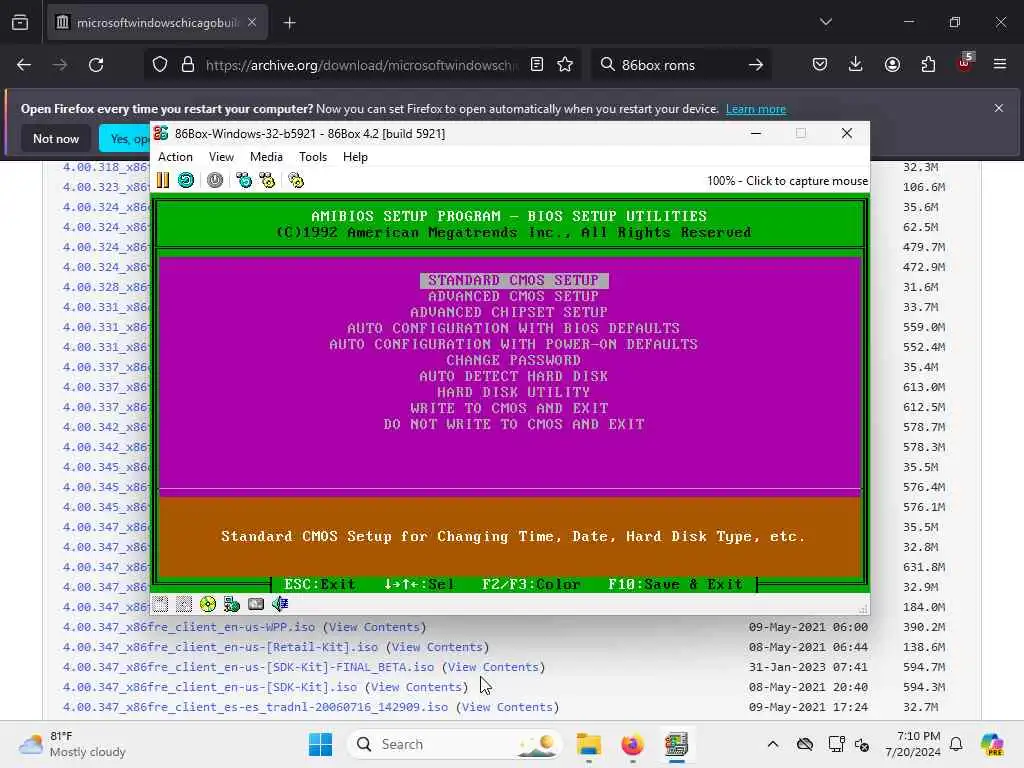
Task: Click the sound speaker icon in 86Box status bar
Action: (280, 604)
